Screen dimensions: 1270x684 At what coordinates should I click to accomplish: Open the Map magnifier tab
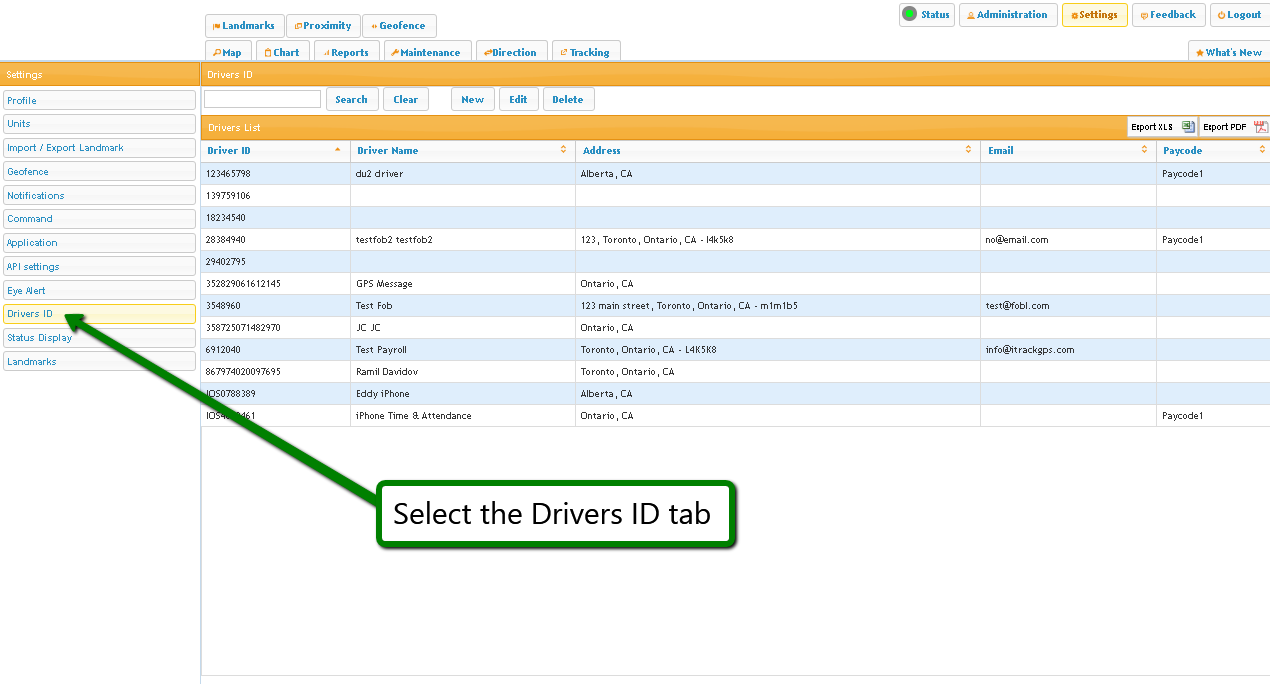pos(228,52)
